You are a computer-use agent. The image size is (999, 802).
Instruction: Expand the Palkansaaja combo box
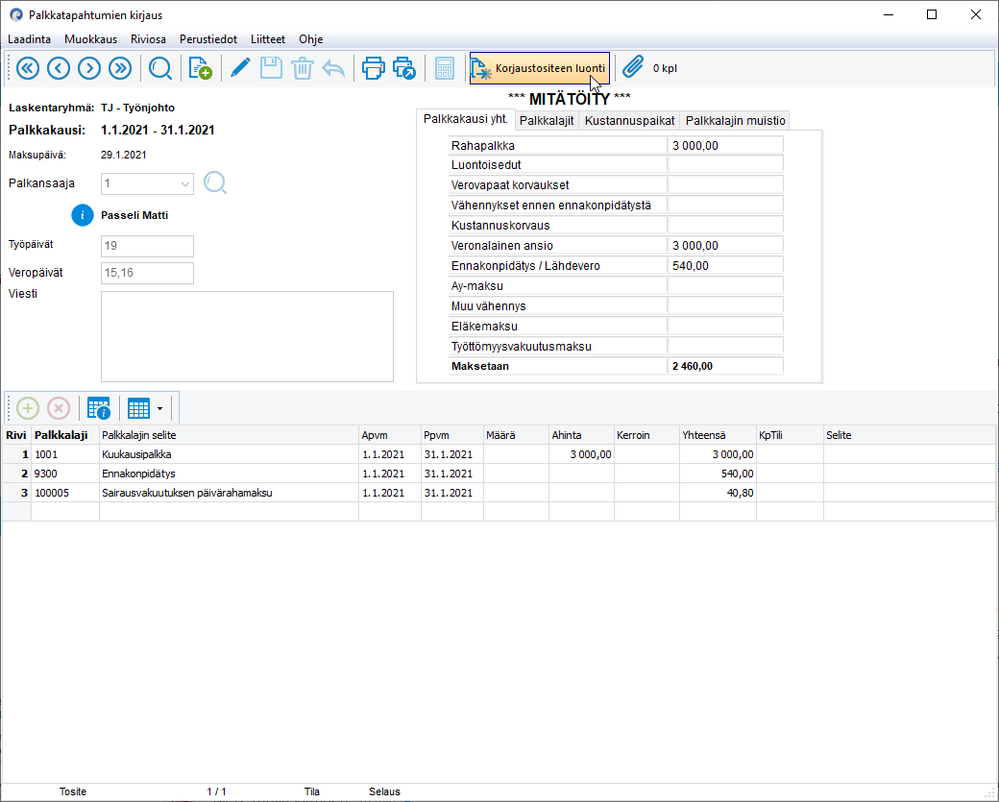(184, 184)
